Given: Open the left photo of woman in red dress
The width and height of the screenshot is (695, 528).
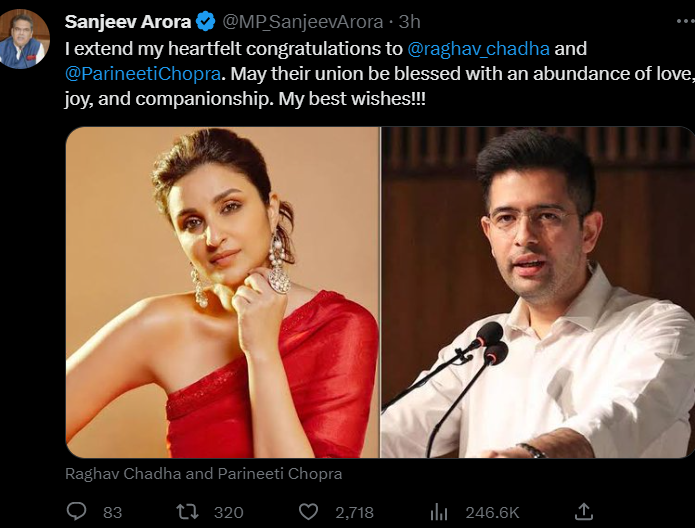Looking at the screenshot, I should pos(222,292).
